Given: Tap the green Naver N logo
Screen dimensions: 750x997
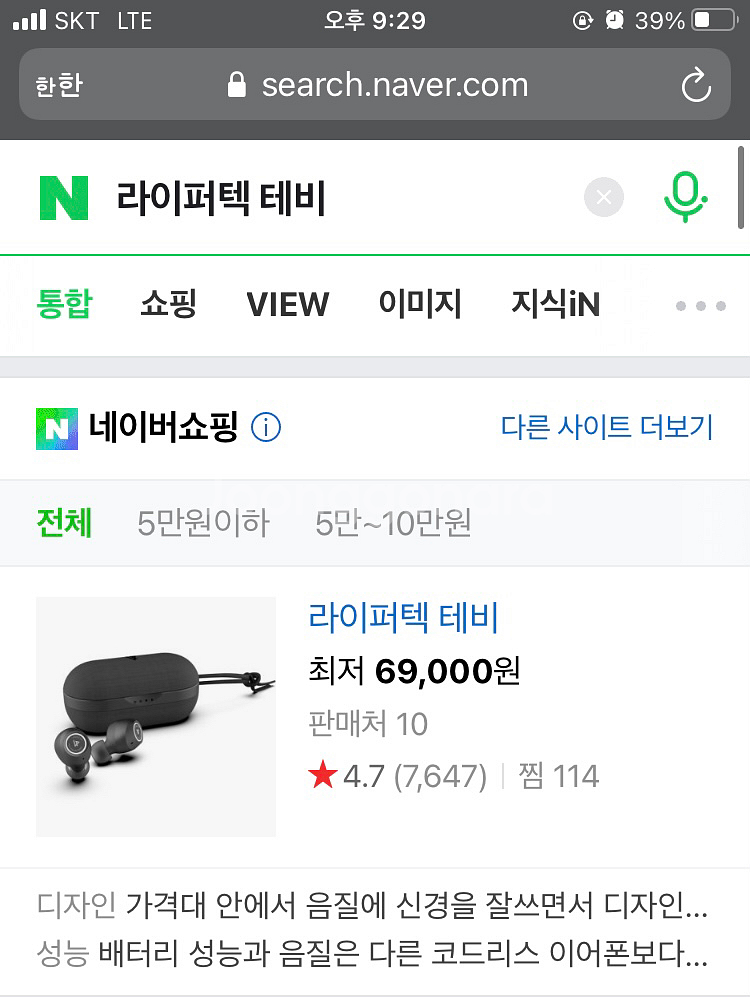Looking at the screenshot, I should [x=64, y=198].
